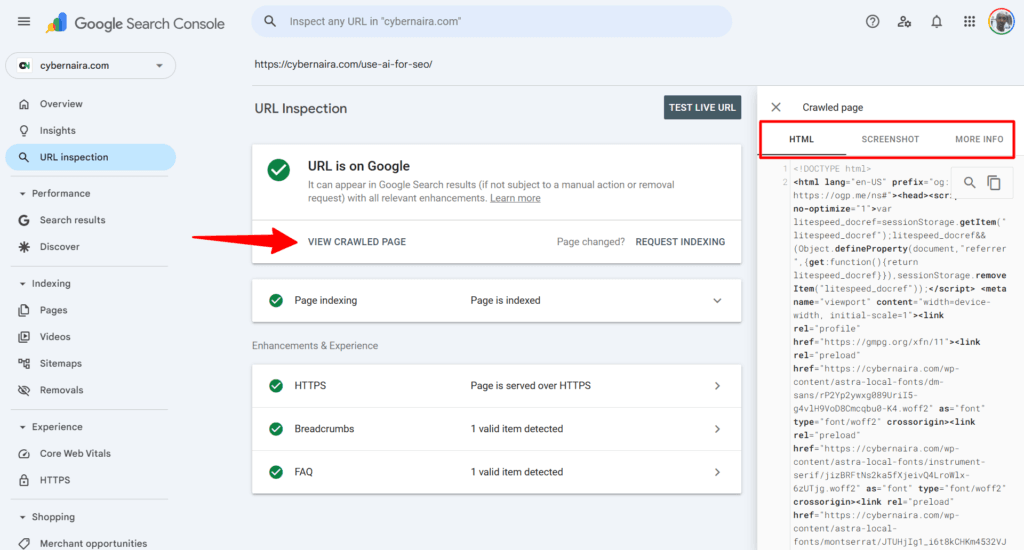1024x550 pixels.
Task: Click the Removals crossed-eye icon
Action: click(x=24, y=390)
